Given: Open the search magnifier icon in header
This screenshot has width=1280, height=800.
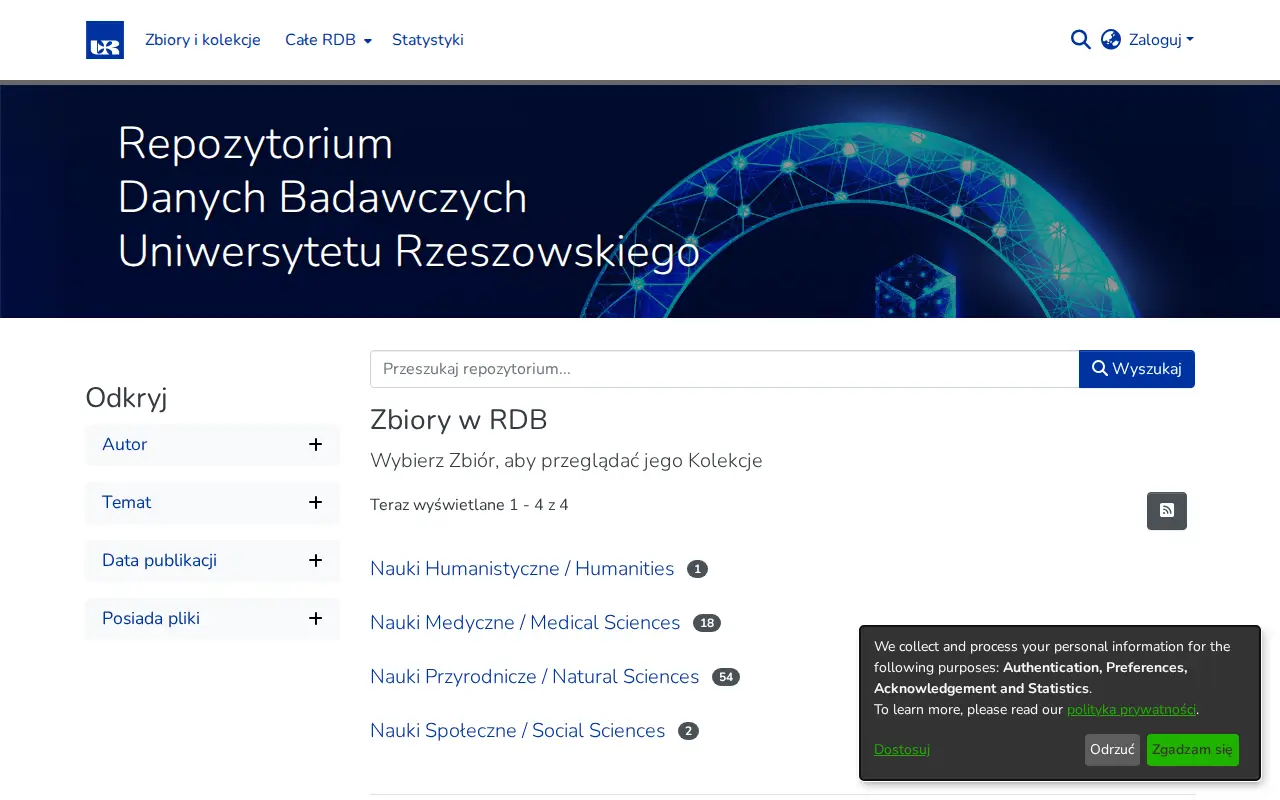Looking at the screenshot, I should [x=1081, y=40].
